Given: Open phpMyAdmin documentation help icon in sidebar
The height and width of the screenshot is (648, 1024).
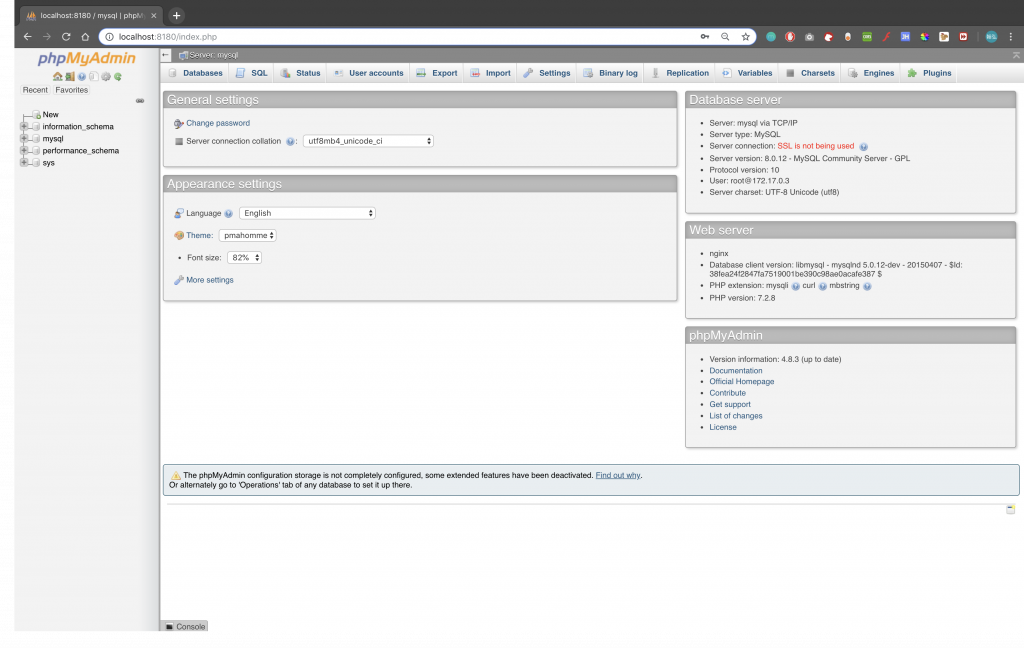Looking at the screenshot, I should pos(82,76).
